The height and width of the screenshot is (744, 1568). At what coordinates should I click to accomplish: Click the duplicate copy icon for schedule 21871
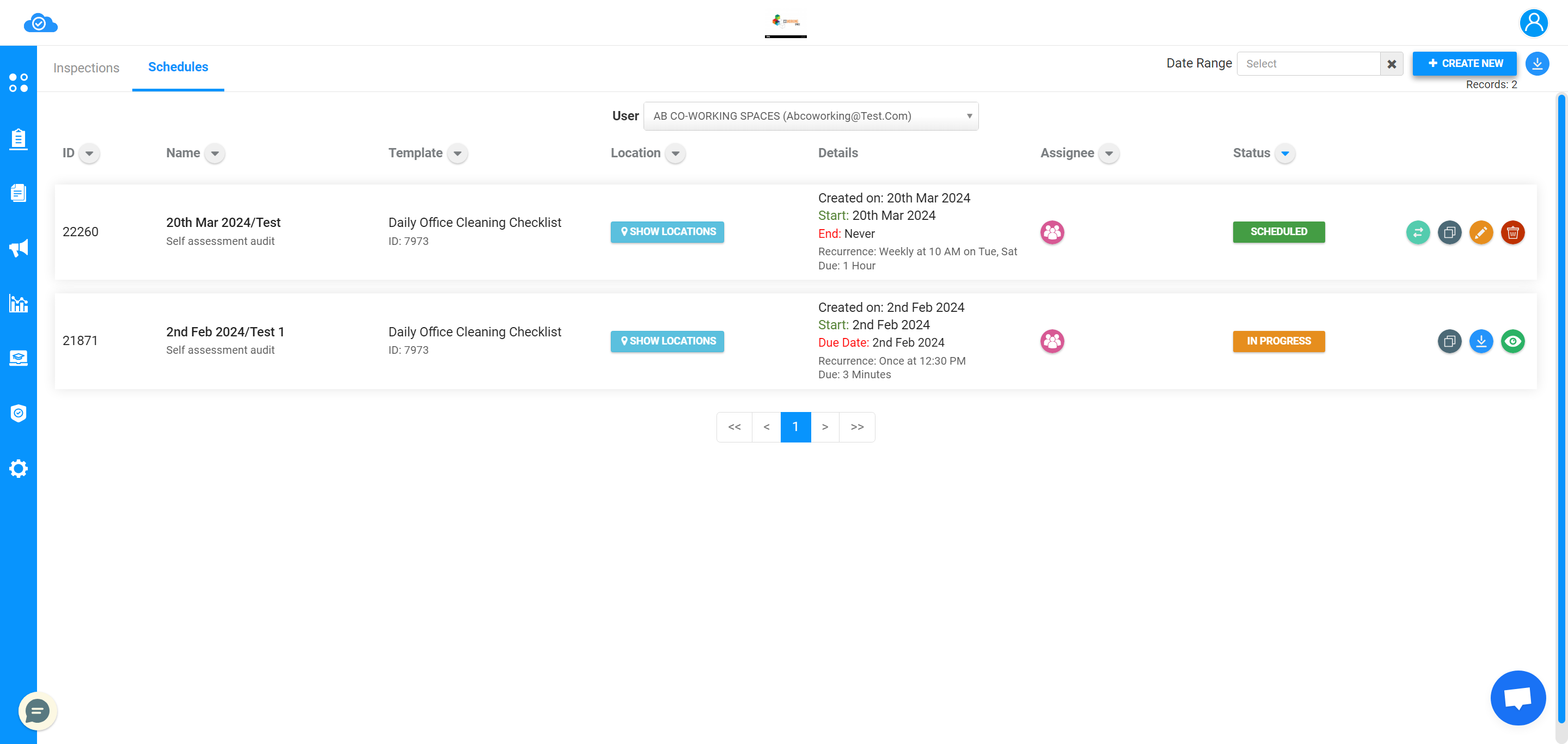click(1449, 341)
